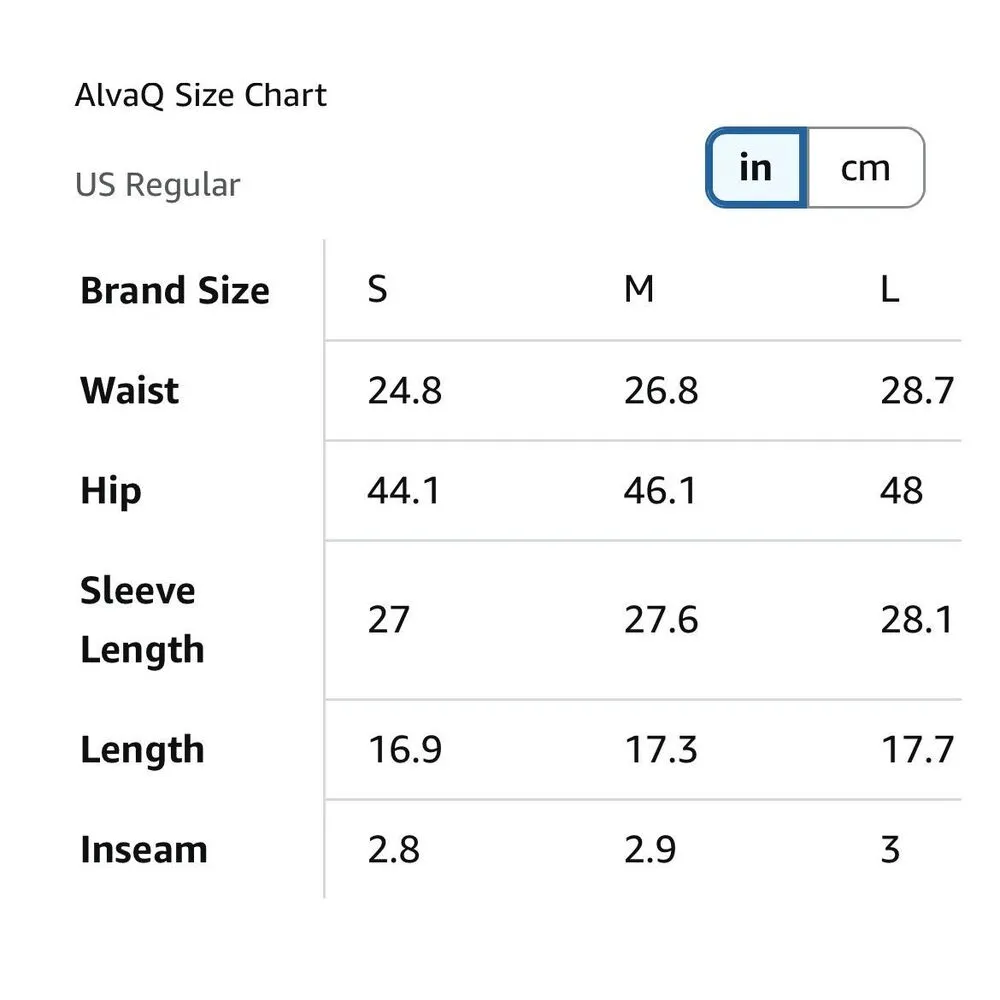Image resolution: width=1000 pixels, height=1000 pixels.
Task: Switch units to inches
Action: click(x=756, y=168)
